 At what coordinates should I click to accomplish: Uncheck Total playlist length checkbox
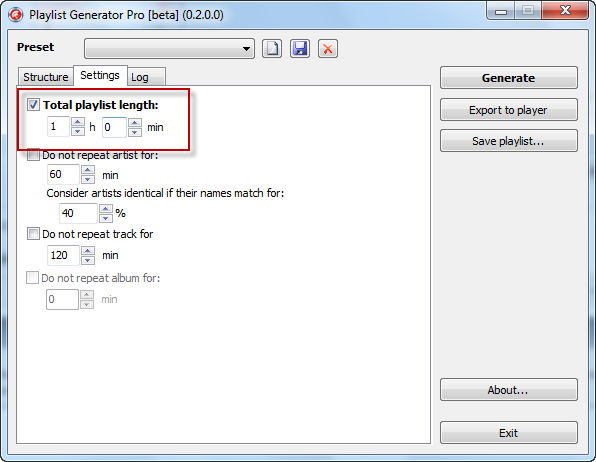tap(33, 105)
